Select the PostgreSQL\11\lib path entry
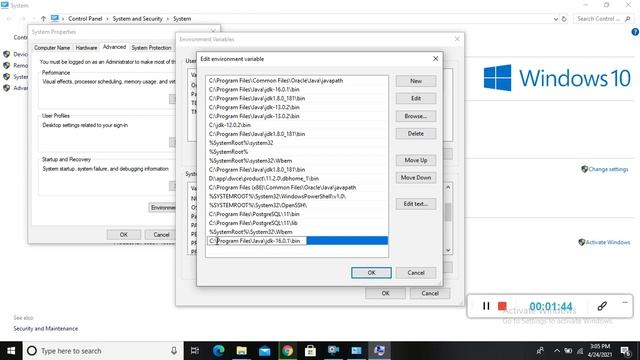Screen dimensions: 640x360 tap(297, 223)
